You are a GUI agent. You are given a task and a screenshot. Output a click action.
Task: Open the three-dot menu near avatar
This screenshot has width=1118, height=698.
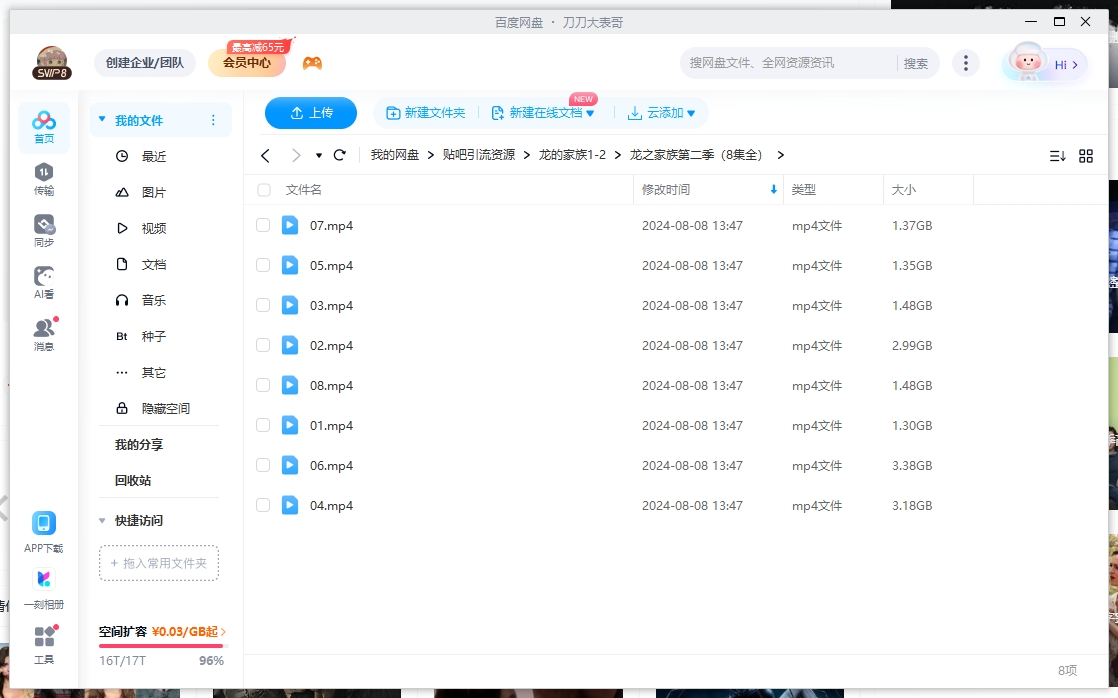click(966, 62)
